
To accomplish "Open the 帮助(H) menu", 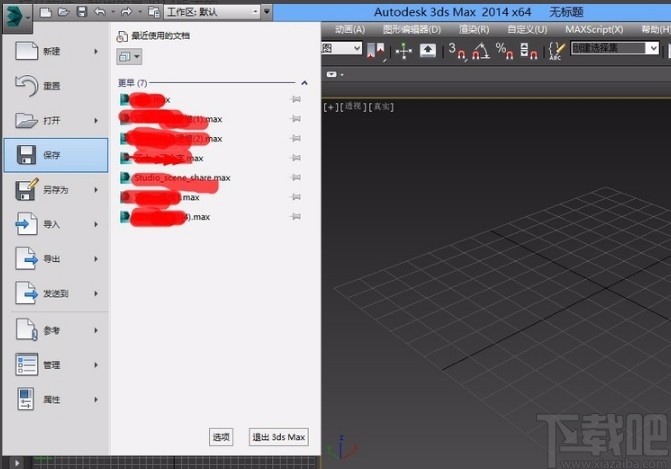I will coord(656,30).
